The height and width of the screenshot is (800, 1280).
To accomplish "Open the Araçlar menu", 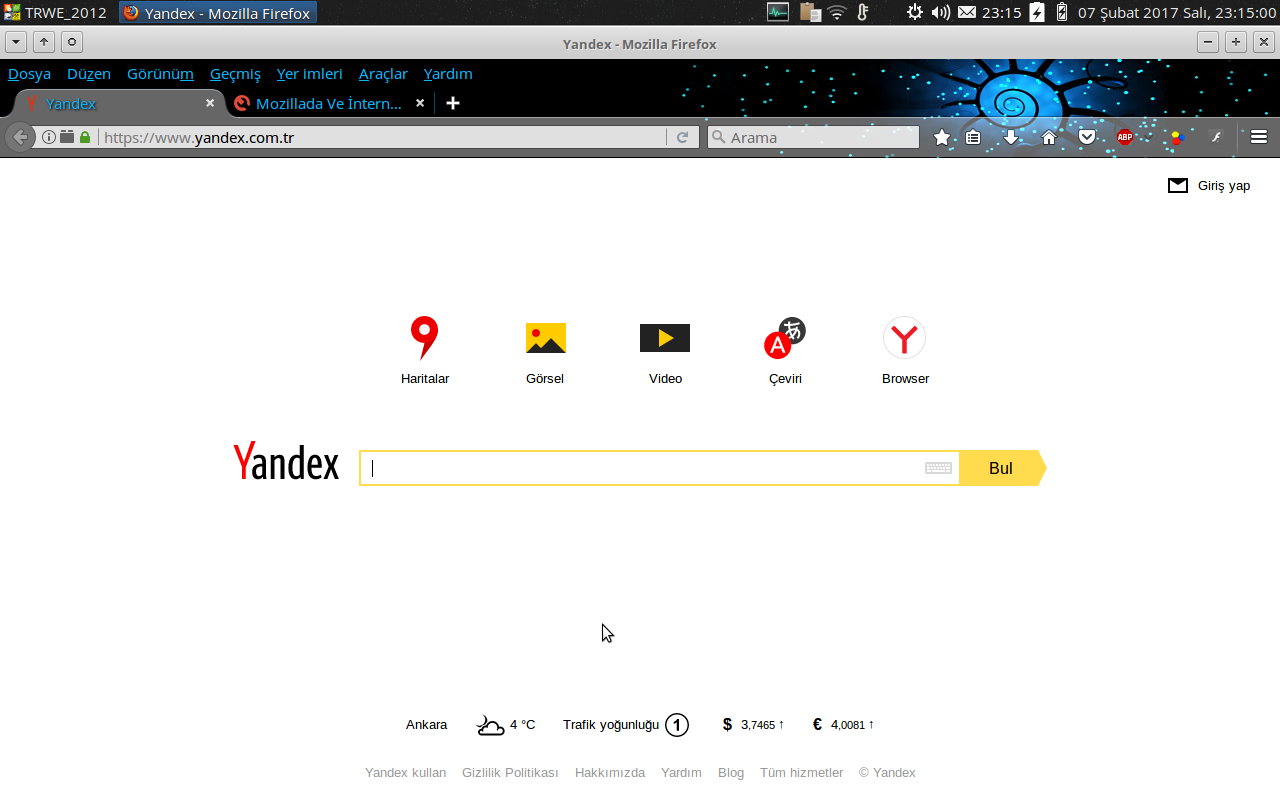I will 383,74.
